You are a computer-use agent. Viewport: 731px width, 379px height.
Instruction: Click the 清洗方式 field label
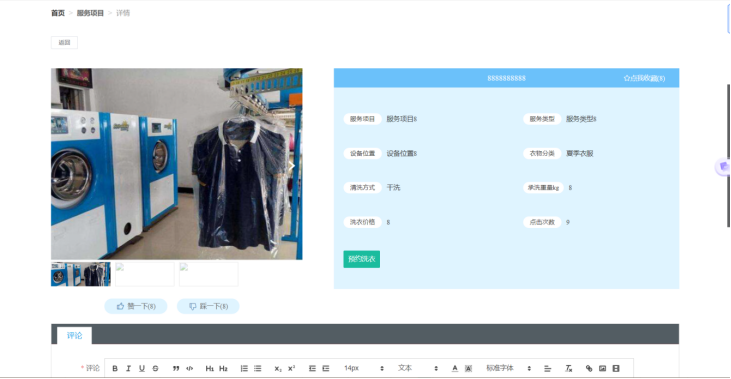(362, 187)
